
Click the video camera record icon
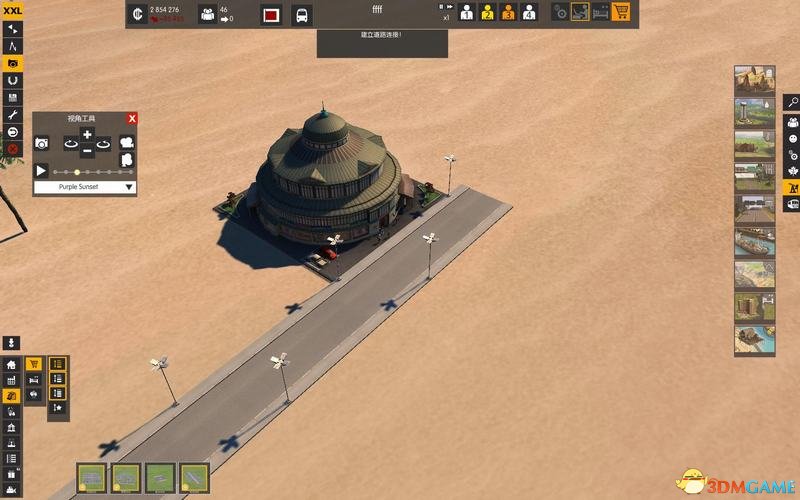coord(127,142)
